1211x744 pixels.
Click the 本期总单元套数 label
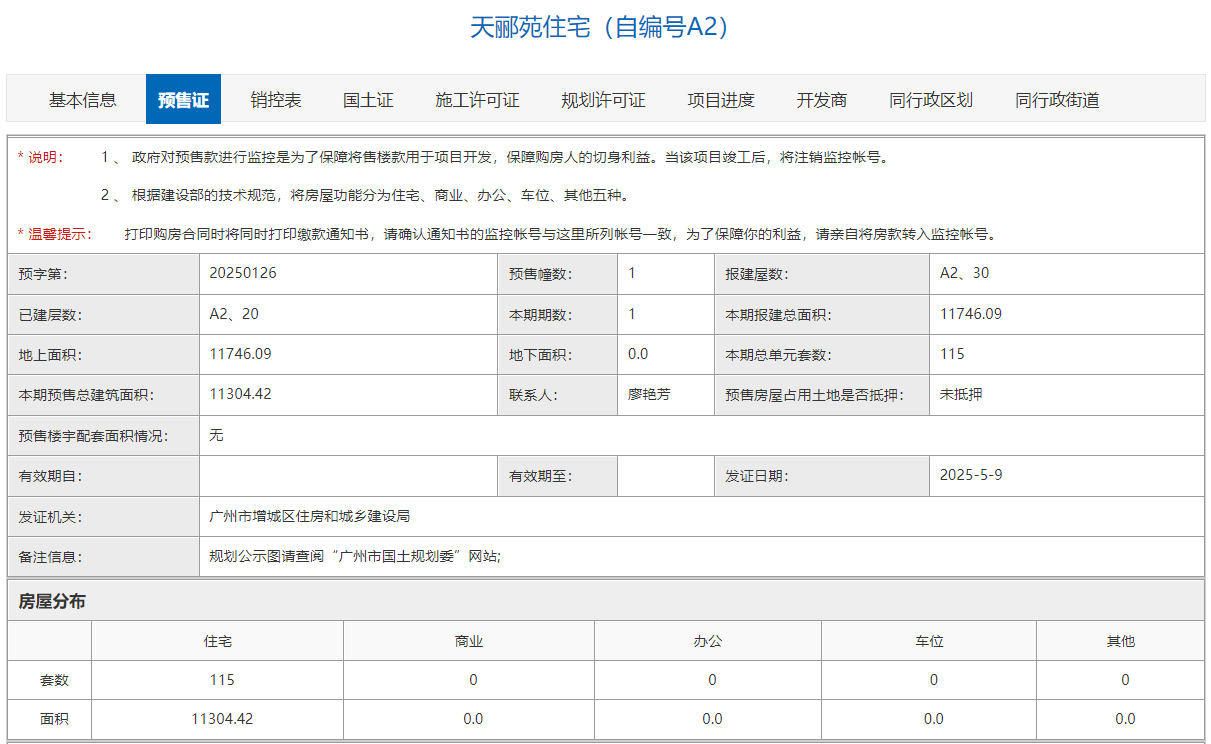click(x=778, y=354)
